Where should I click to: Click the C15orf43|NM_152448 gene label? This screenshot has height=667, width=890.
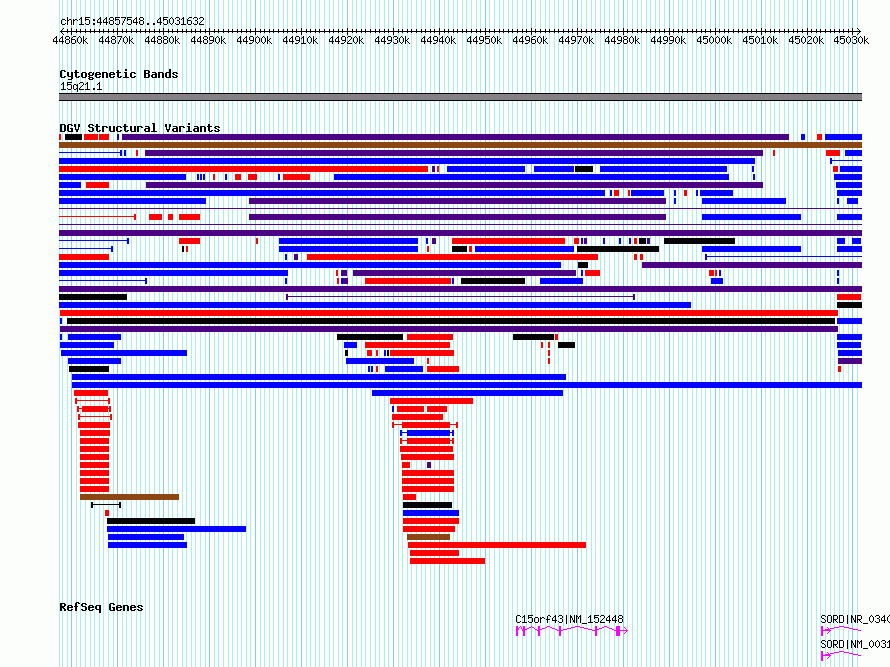[569, 619]
